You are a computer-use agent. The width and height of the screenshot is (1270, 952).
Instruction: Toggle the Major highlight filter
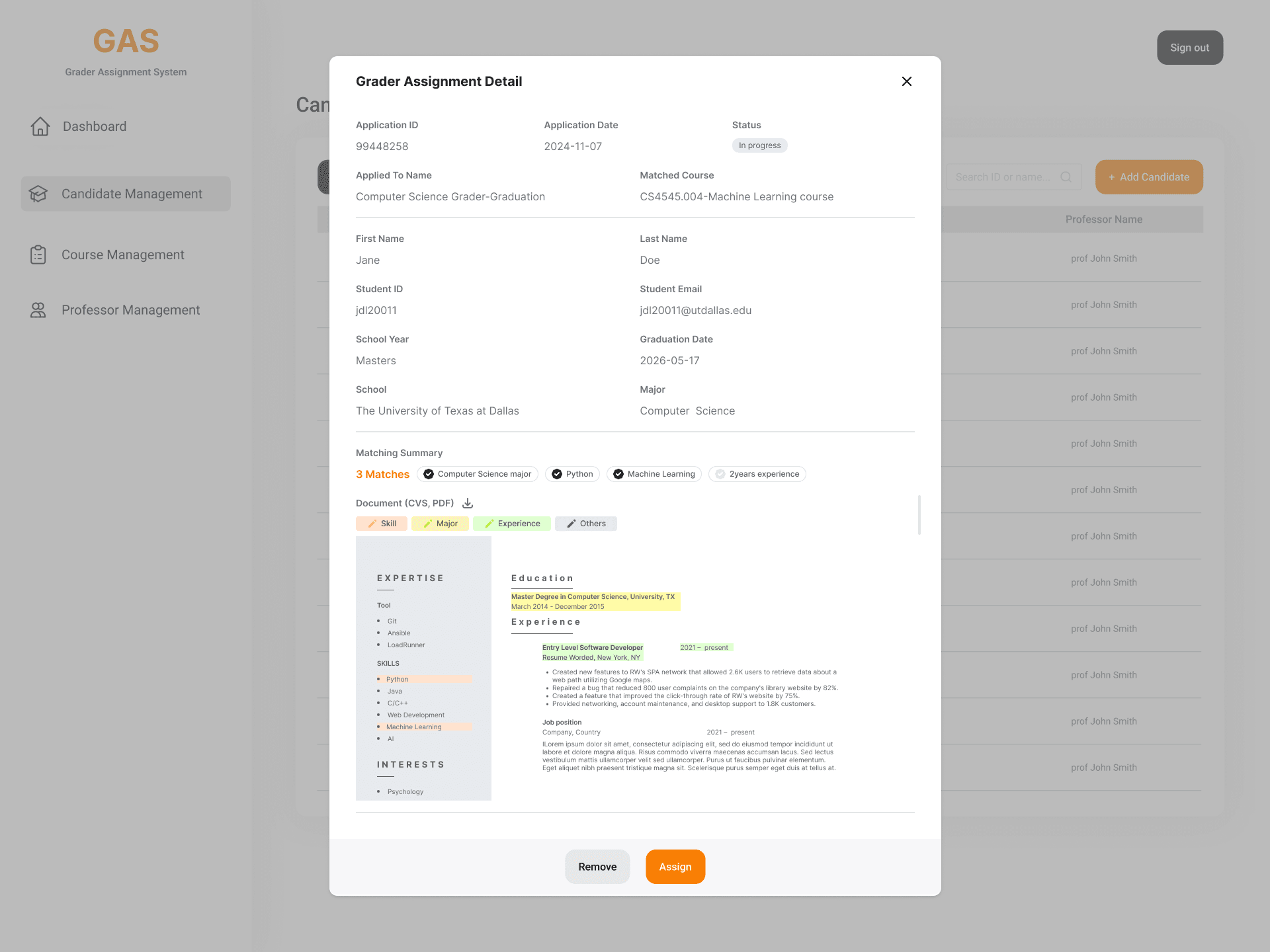click(x=440, y=524)
